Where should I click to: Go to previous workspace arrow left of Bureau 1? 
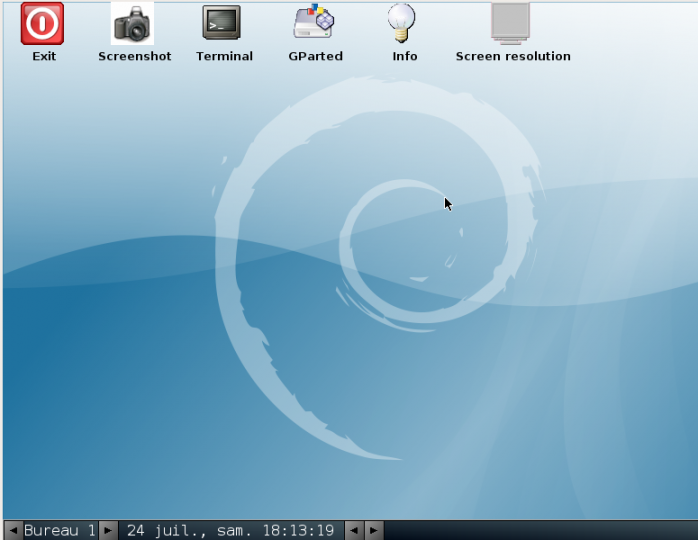coord(13,530)
